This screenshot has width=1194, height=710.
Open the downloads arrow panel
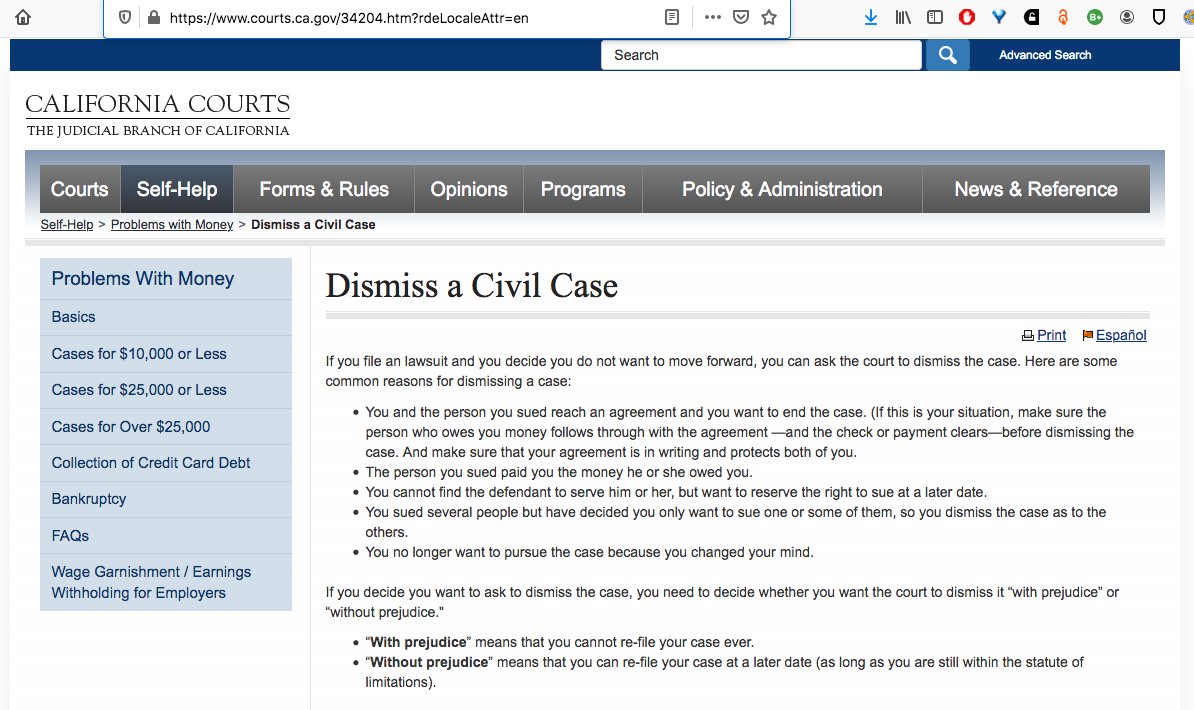[871, 17]
